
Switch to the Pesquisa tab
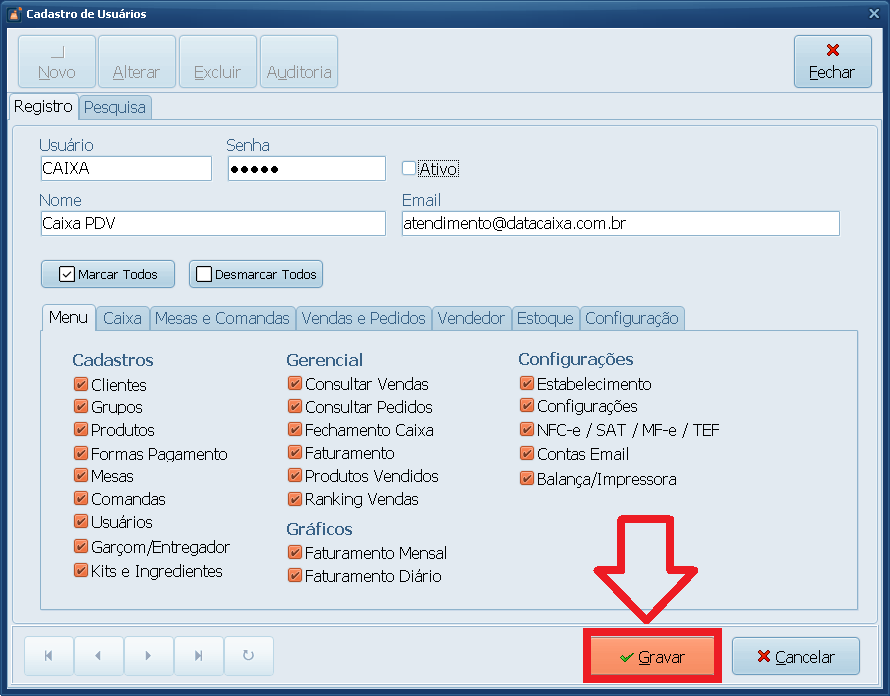pyautogui.click(x=115, y=107)
